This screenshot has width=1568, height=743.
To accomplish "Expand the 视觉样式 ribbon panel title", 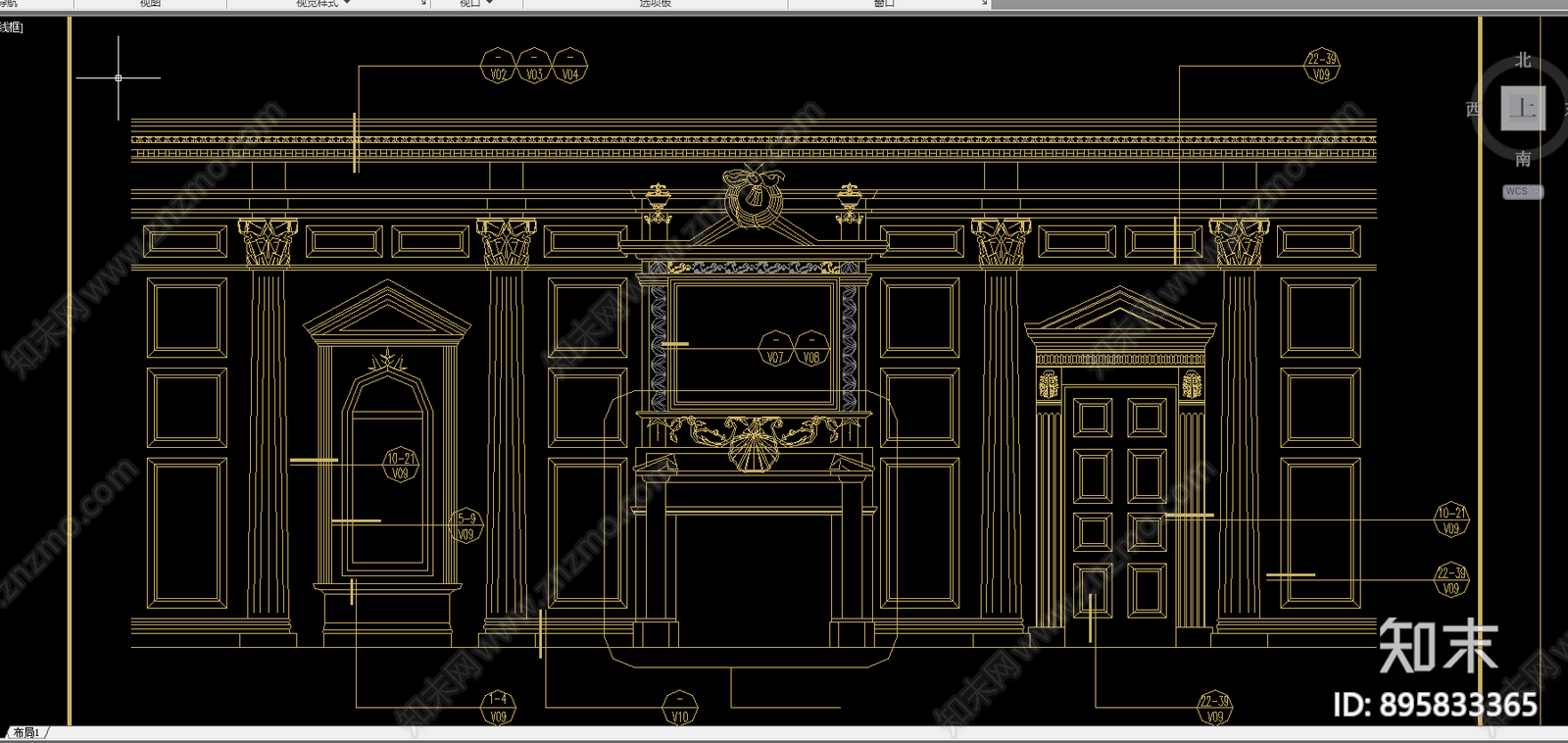I will (323, 4).
